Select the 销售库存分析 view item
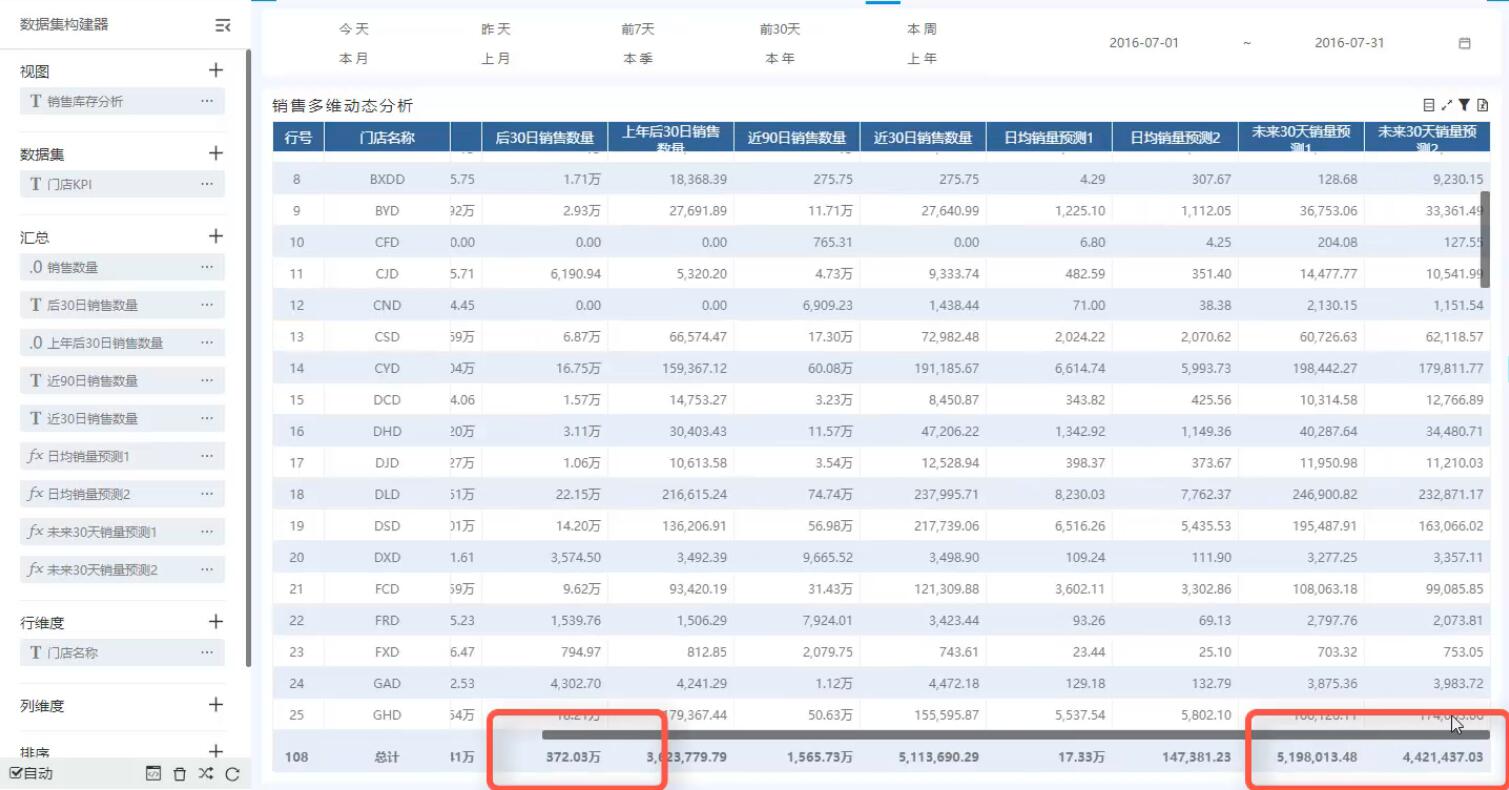Screen dimensions: 1509x790 [122, 101]
